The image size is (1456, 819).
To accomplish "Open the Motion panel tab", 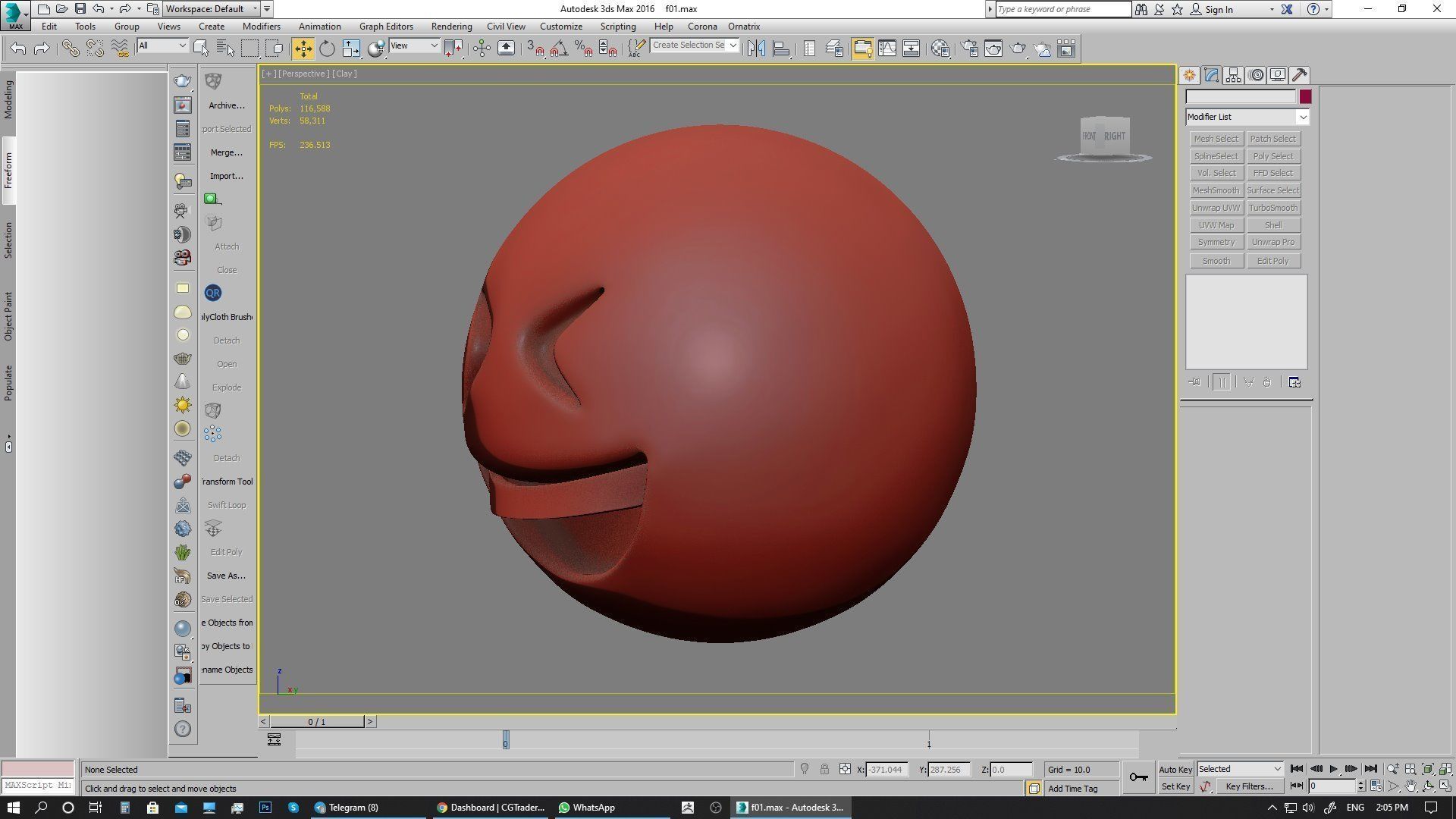I will click(x=1256, y=75).
